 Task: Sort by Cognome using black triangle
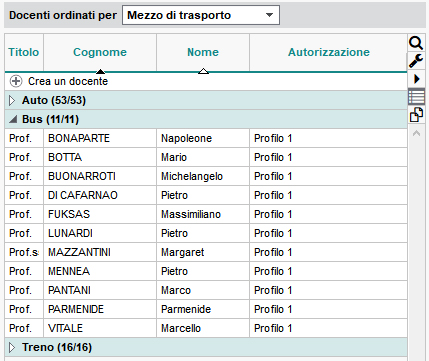tap(100, 71)
